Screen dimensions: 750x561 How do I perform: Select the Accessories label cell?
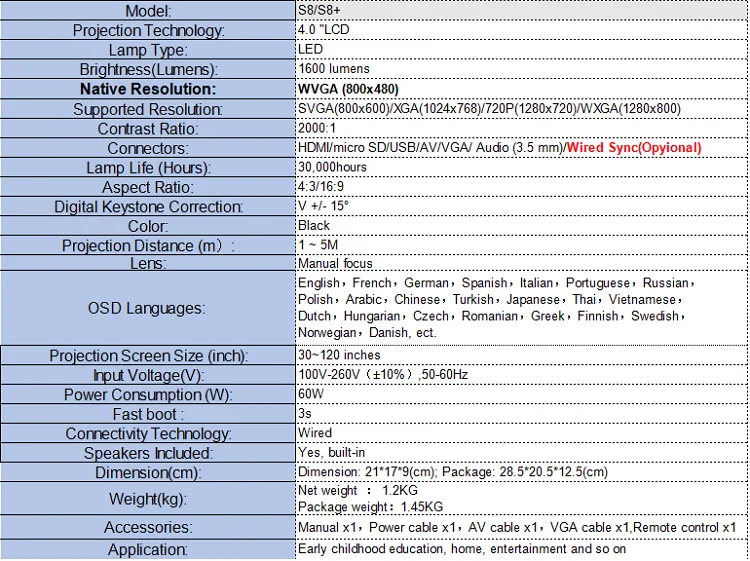pos(148,527)
